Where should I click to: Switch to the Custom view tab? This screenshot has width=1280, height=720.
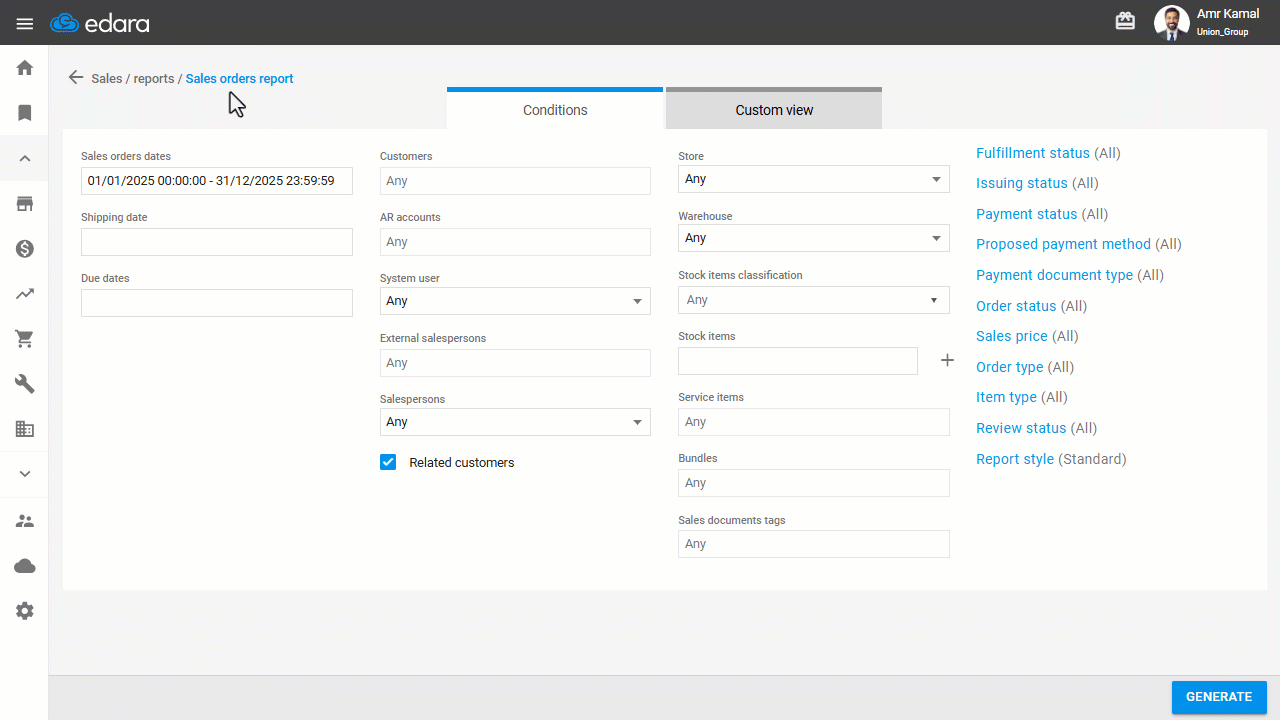click(x=774, y=109)
